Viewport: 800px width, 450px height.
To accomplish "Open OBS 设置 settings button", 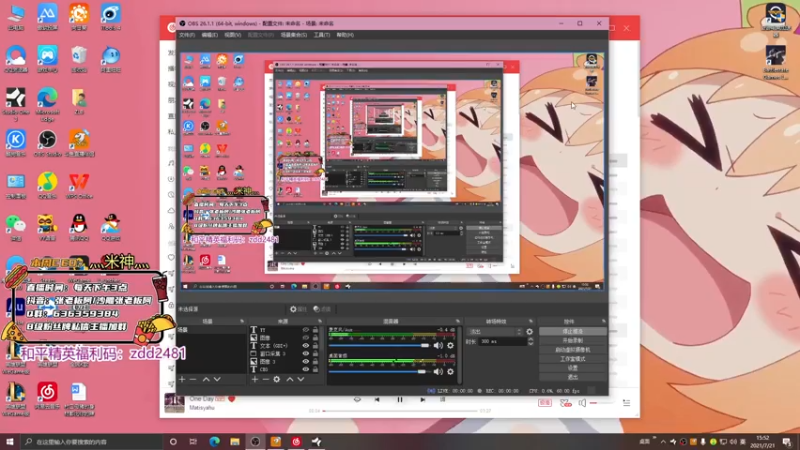I will (572, 368).
